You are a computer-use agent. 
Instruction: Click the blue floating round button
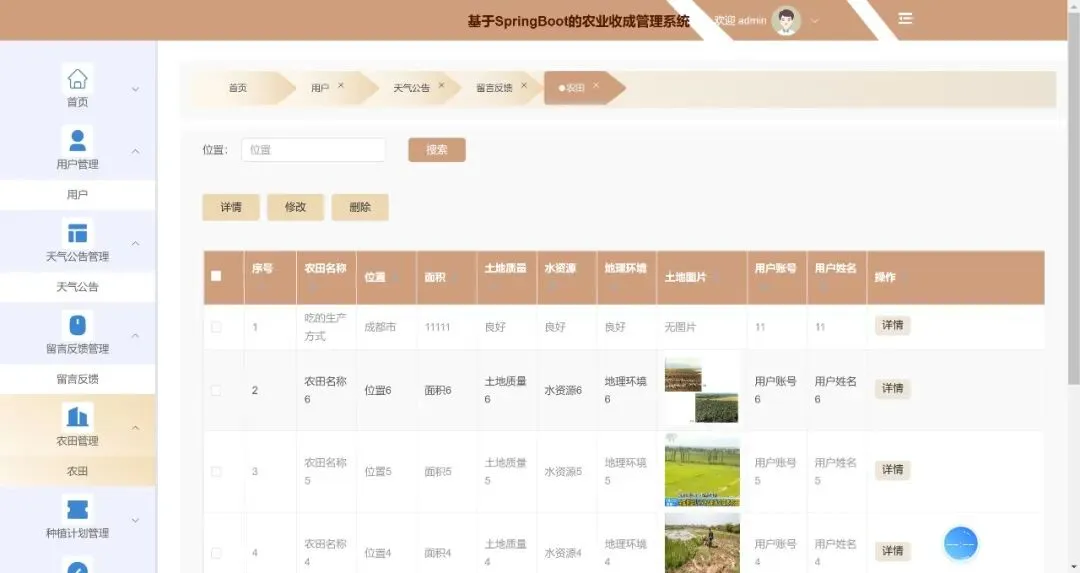(x=960, y=543)
